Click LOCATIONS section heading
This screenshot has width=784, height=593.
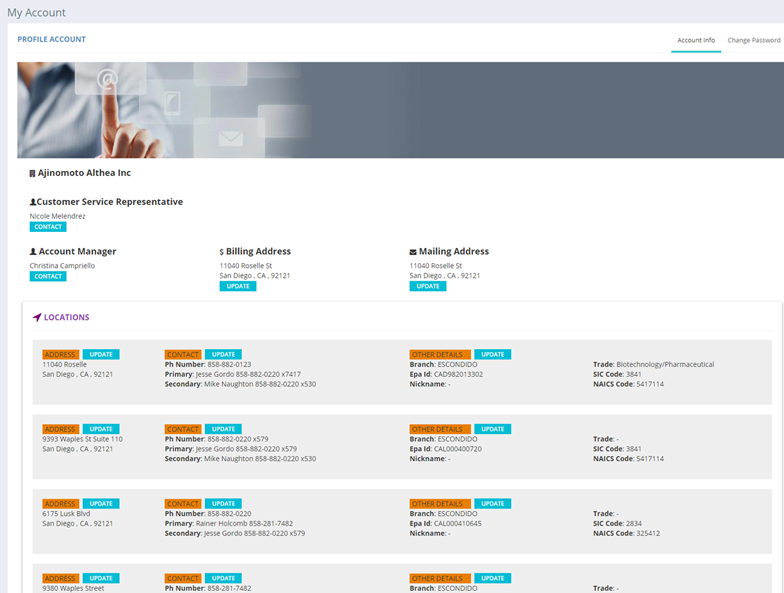pos(66,318)
